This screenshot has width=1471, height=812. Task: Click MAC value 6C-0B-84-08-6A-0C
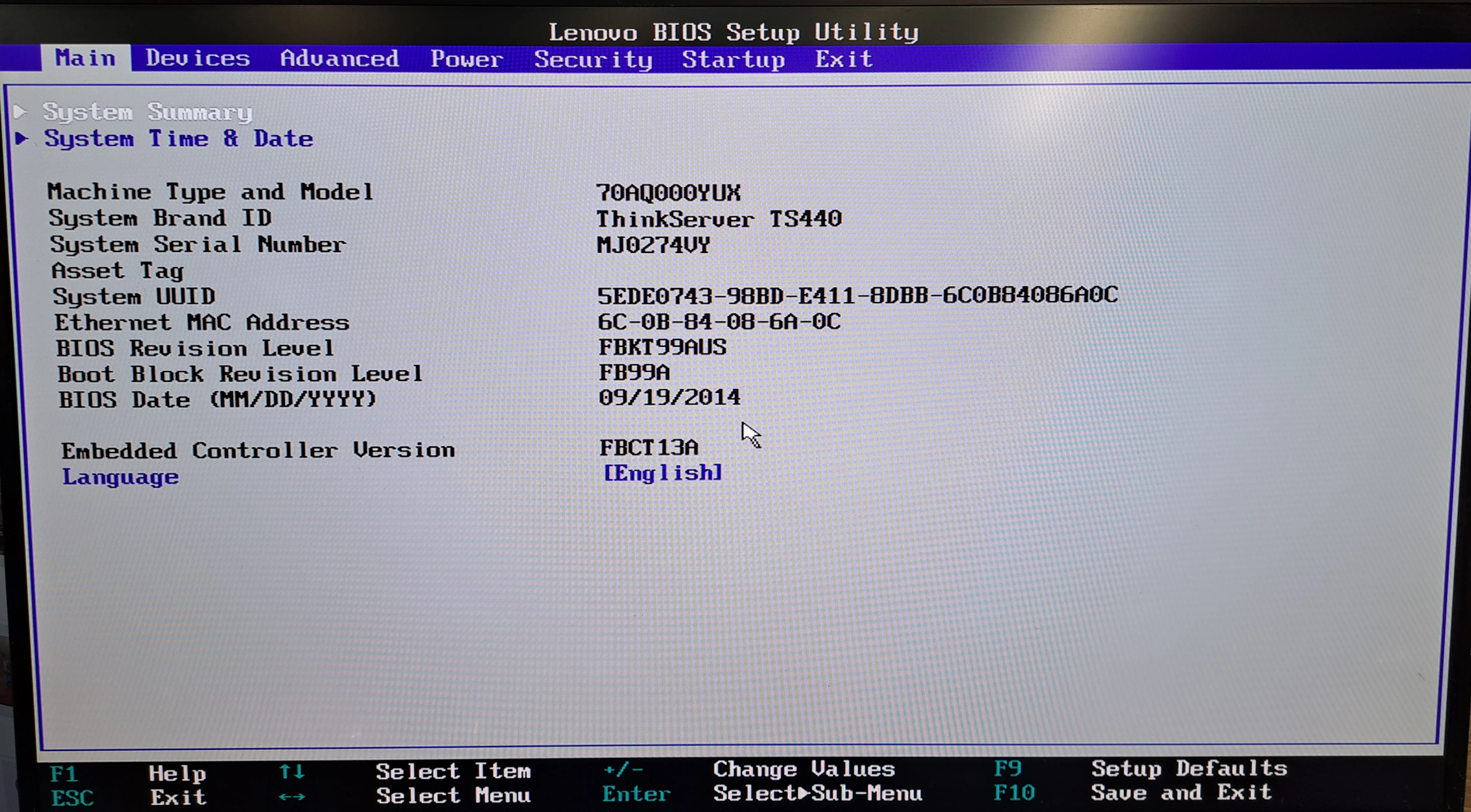tap(719, 322)
